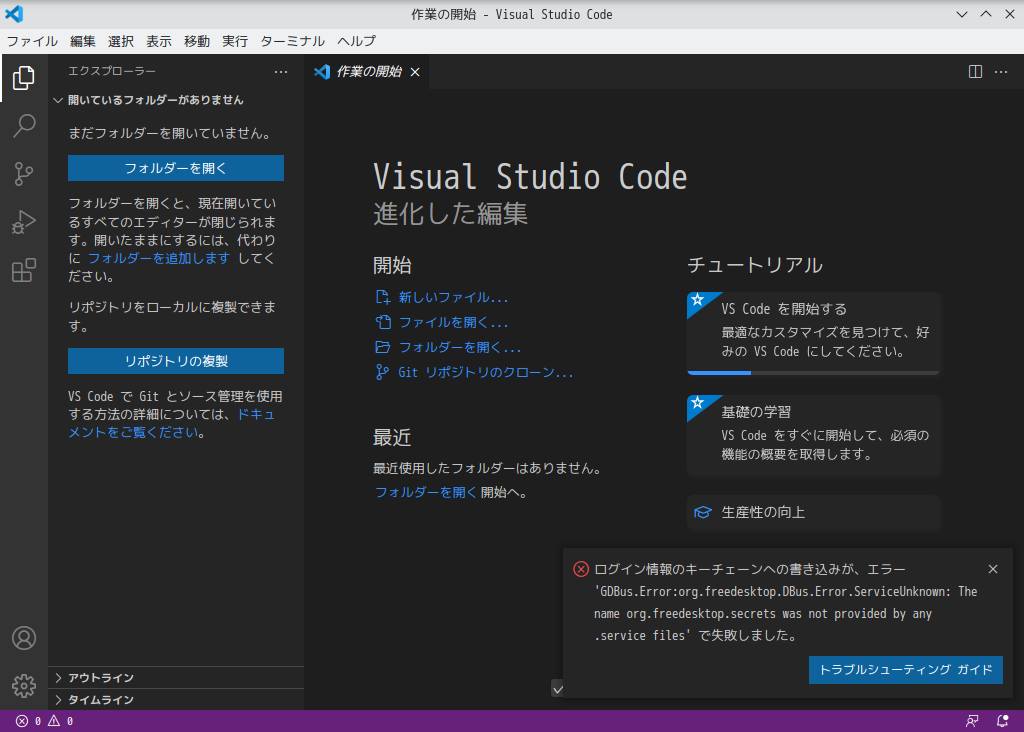Screen dimensions: 1024x732
Task: Open editor more actions ellipsis
Action: coord(1001,71)
